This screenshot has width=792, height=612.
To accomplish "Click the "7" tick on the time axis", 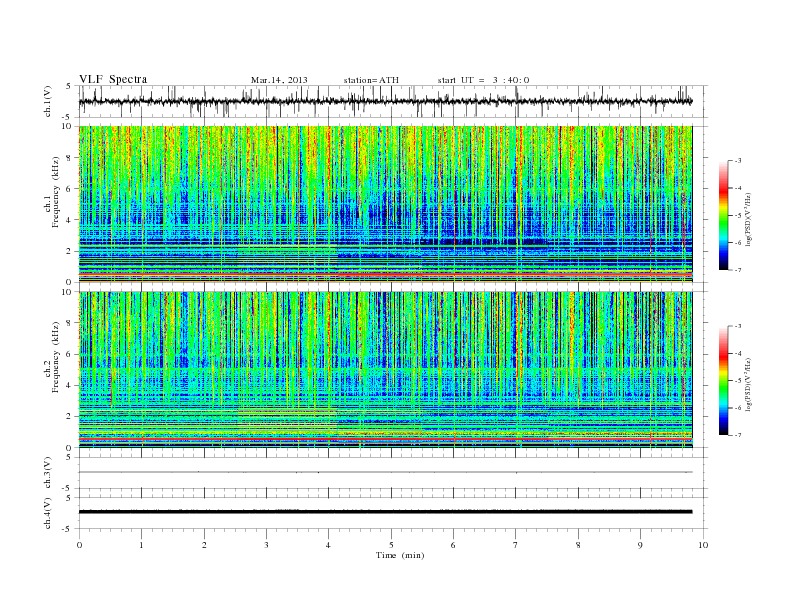I will [x=516, y=545].
